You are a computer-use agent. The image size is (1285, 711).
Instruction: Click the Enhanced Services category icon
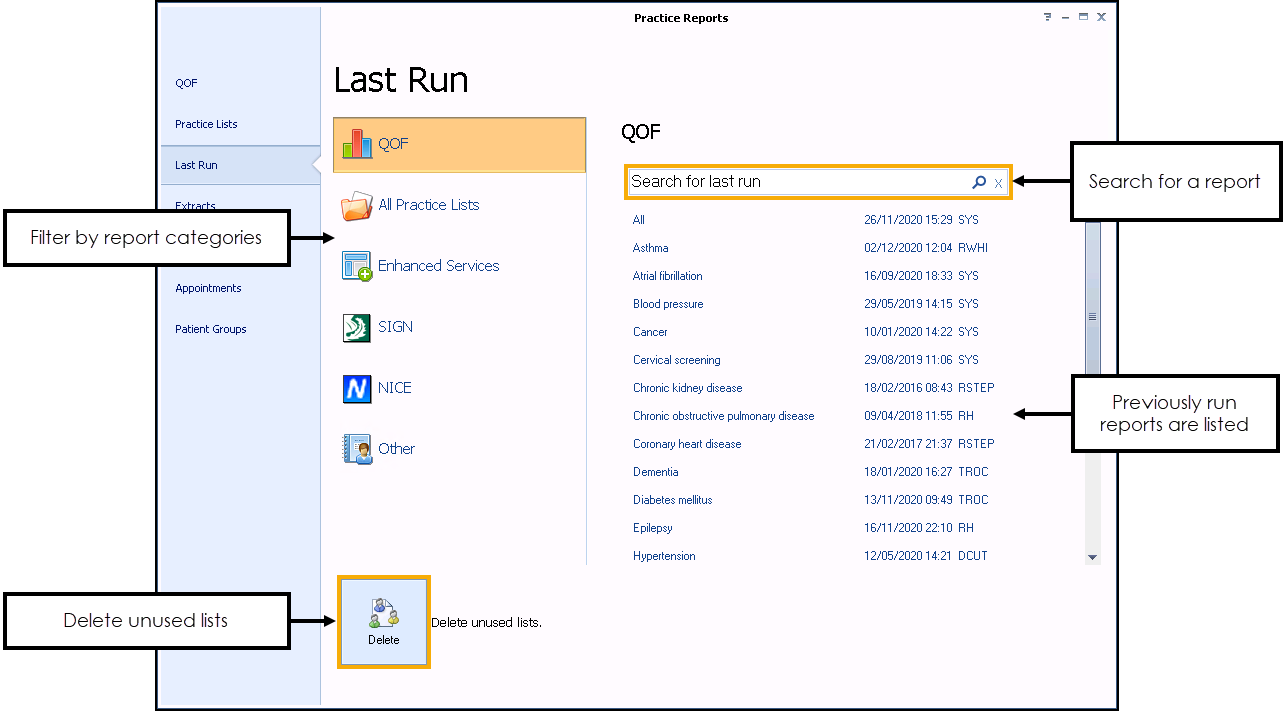357,266
